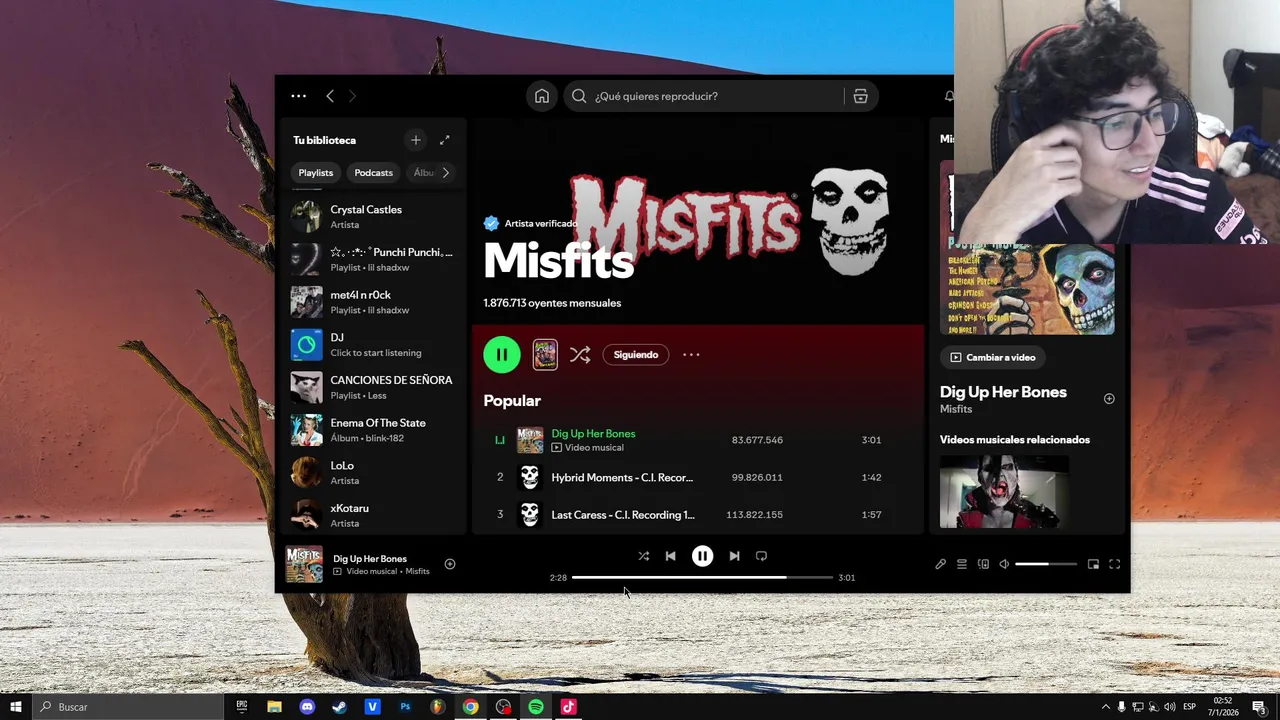1280x720 pixels.
Task: Adjust the Spotify volume slider
Action: click(1046, 564)
